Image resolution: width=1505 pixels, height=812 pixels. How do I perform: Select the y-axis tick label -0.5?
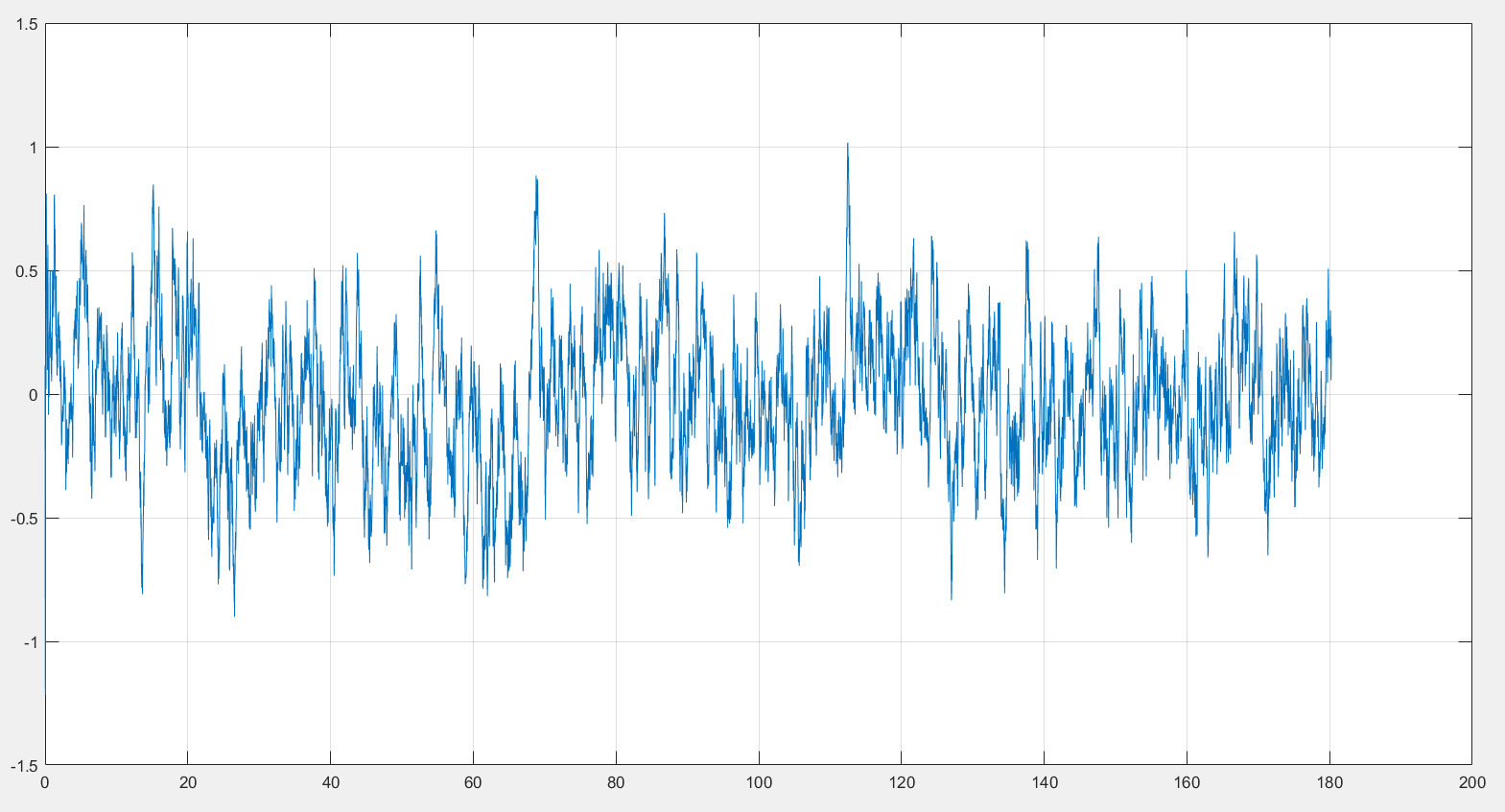tap(26, 519)
